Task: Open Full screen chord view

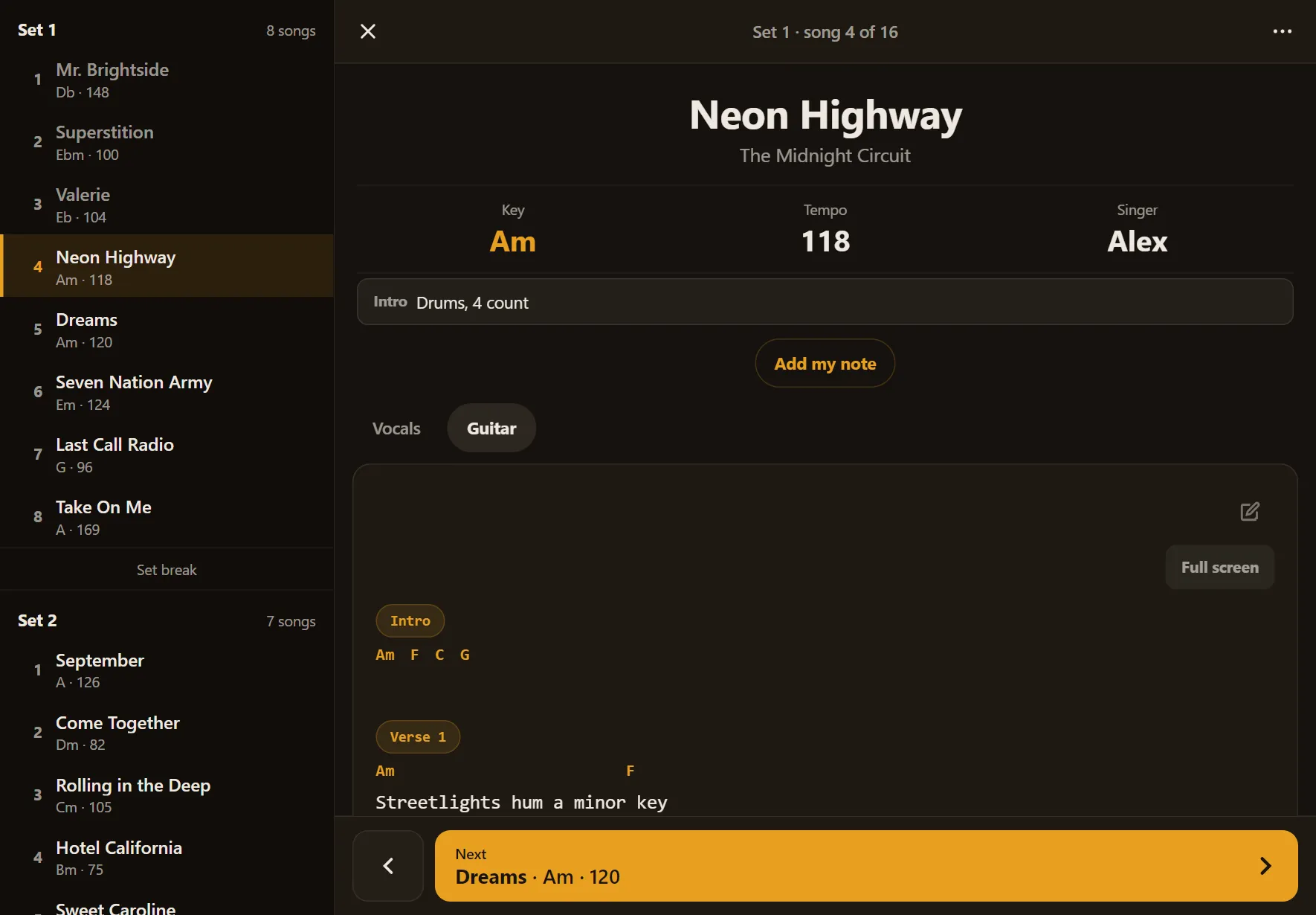Action: [1220, 567]
